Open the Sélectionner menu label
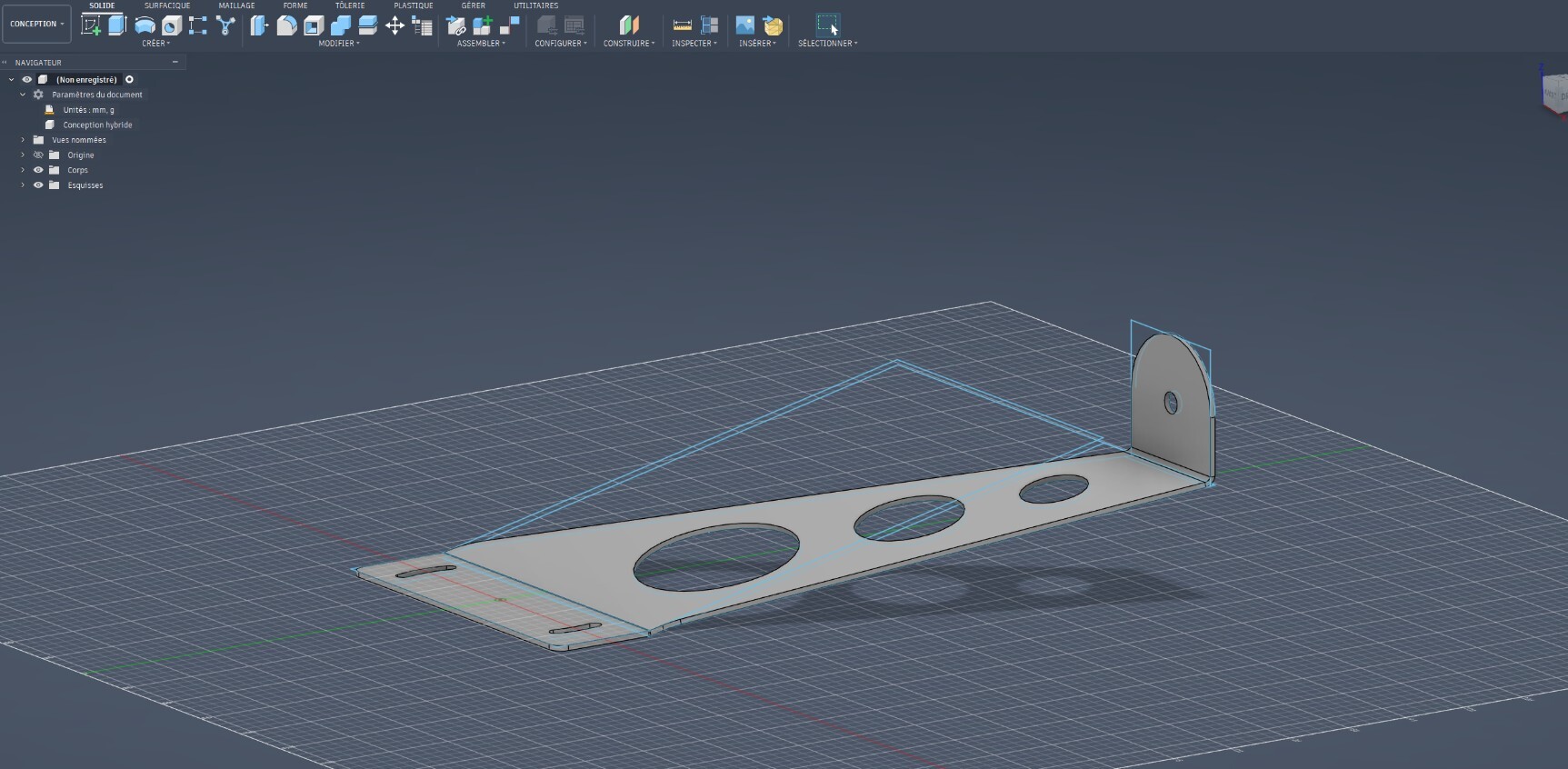Image resolution: width=1568 pixels, height=769 pixels. pyautogui.click(x=827, y=44)
